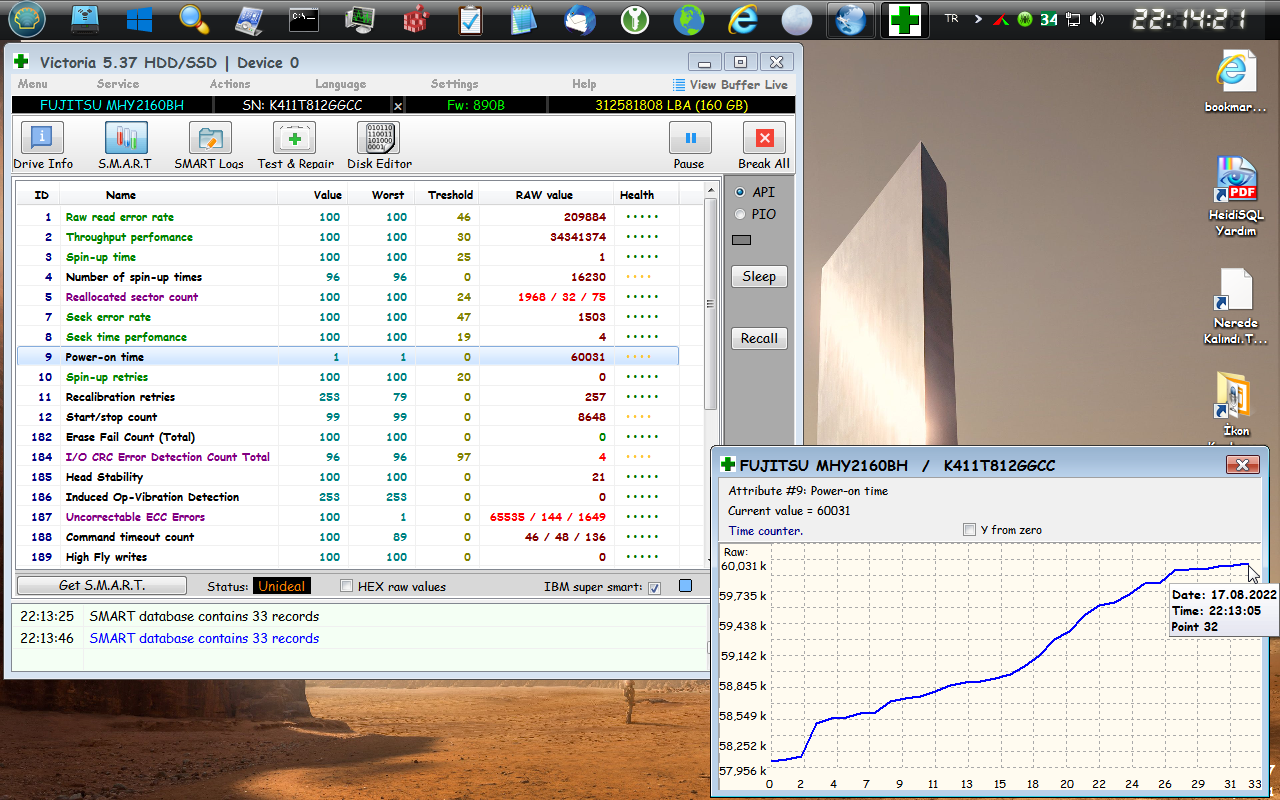This screenshot has width=1280, height=800.
Task: Click the Get S.M.A.R.T. button
Action: pos(102,586)
